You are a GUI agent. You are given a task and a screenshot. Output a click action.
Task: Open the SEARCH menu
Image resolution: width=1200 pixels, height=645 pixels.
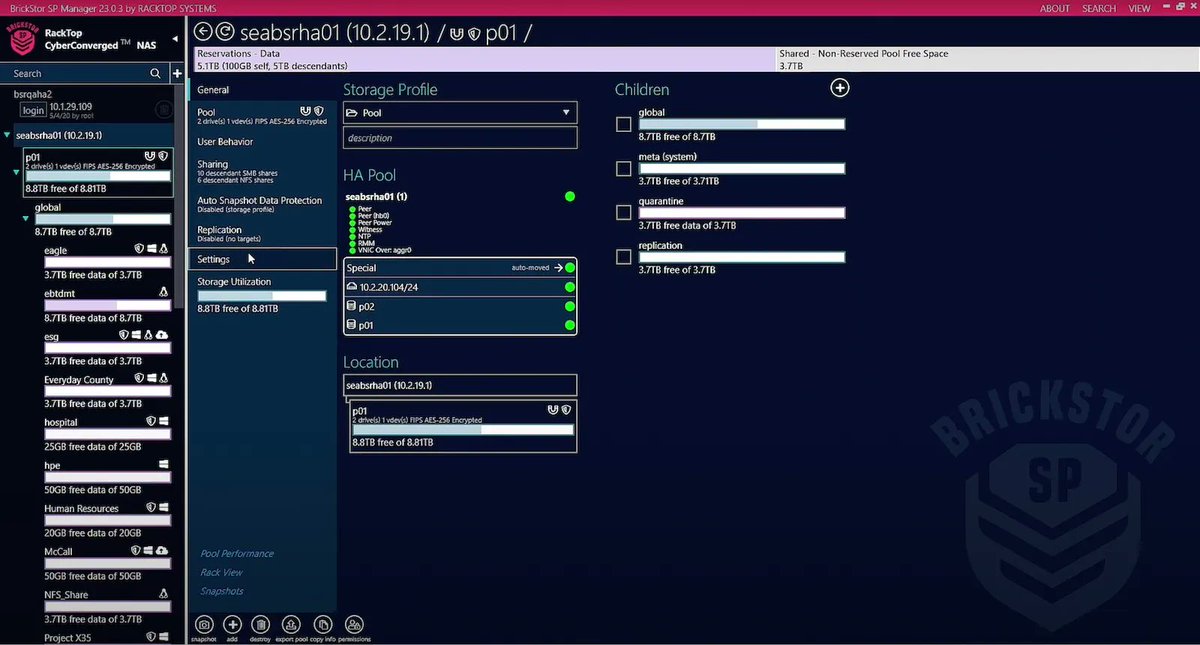coord(1099,8)
